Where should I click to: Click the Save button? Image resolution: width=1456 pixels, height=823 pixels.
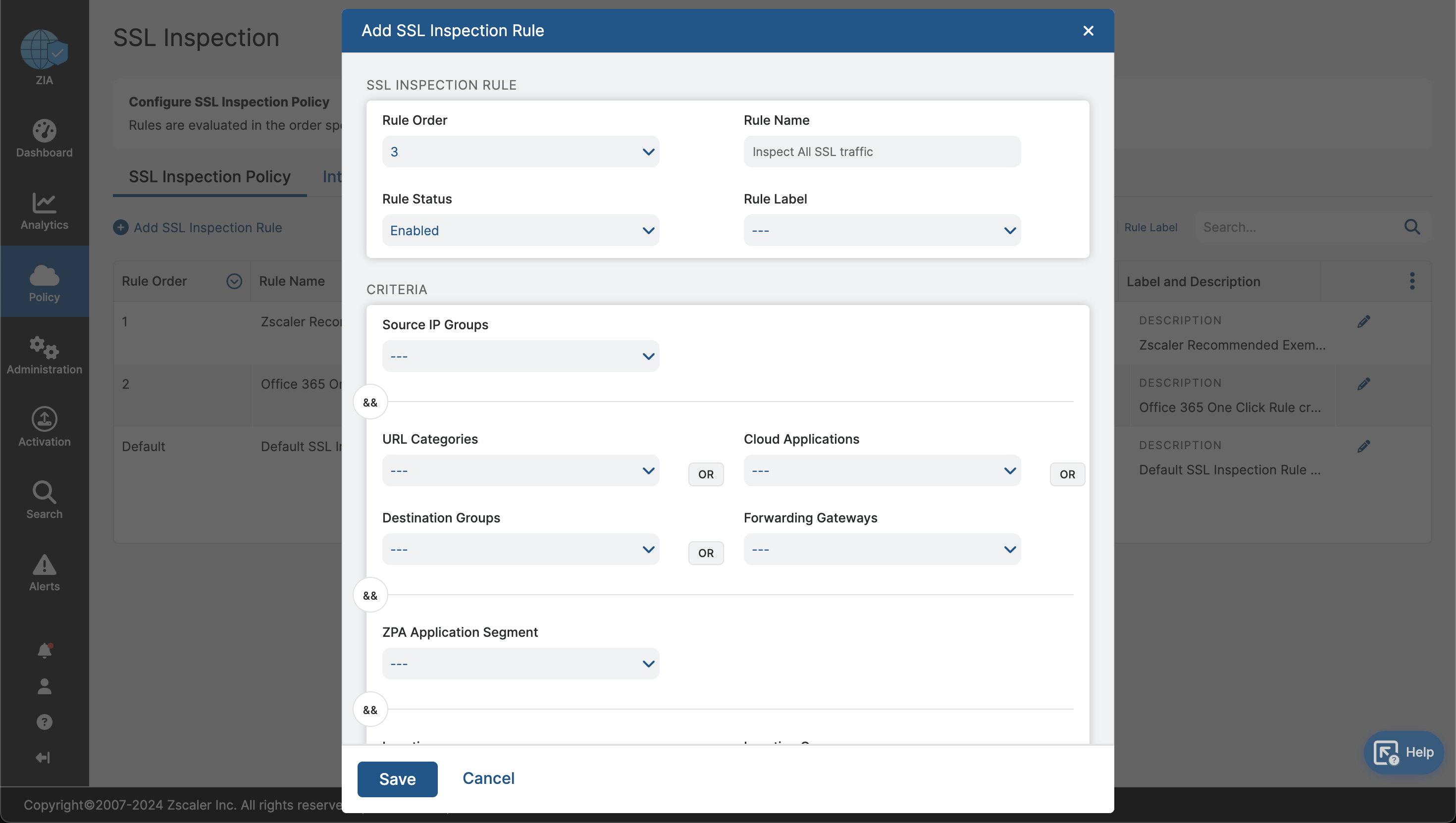(397, 779)
